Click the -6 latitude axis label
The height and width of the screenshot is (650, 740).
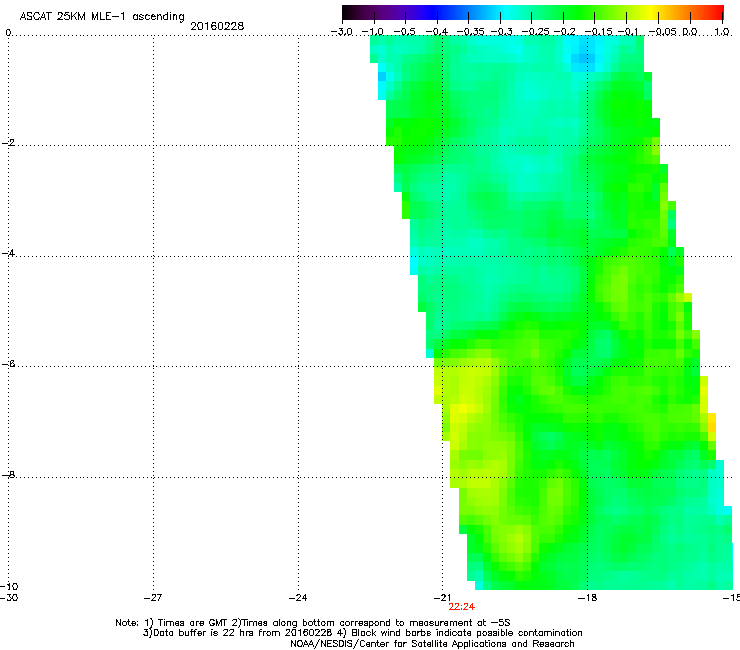(x=8, y=364)
